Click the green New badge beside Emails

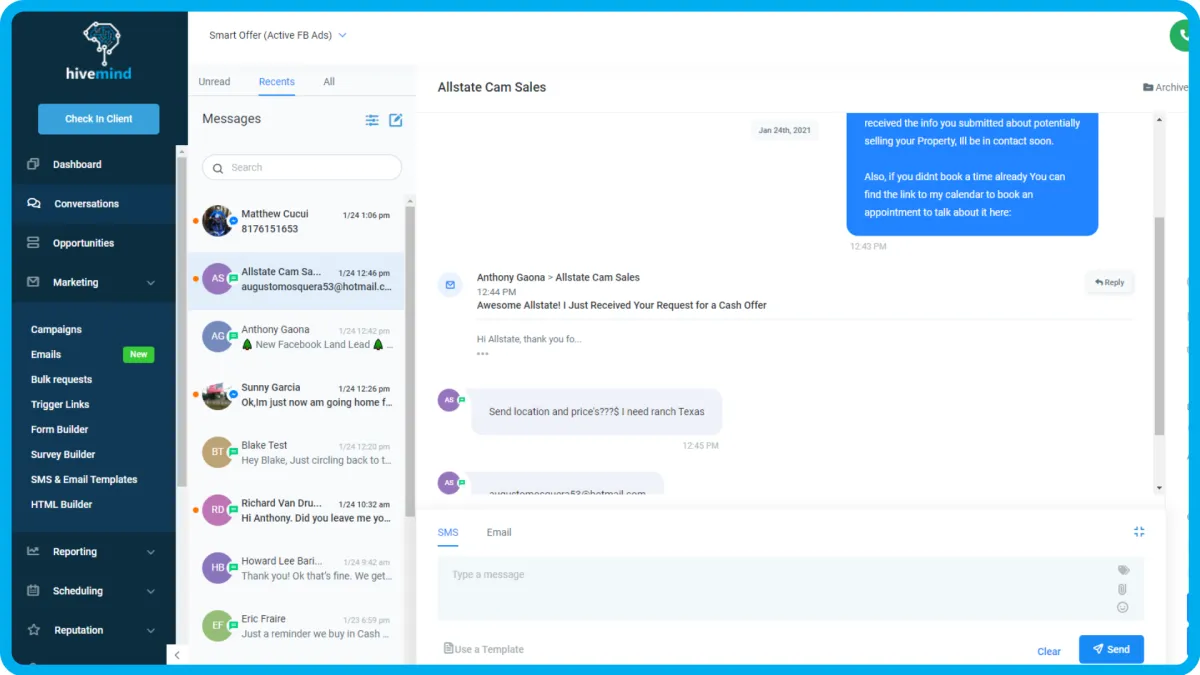tap(138, 354)
